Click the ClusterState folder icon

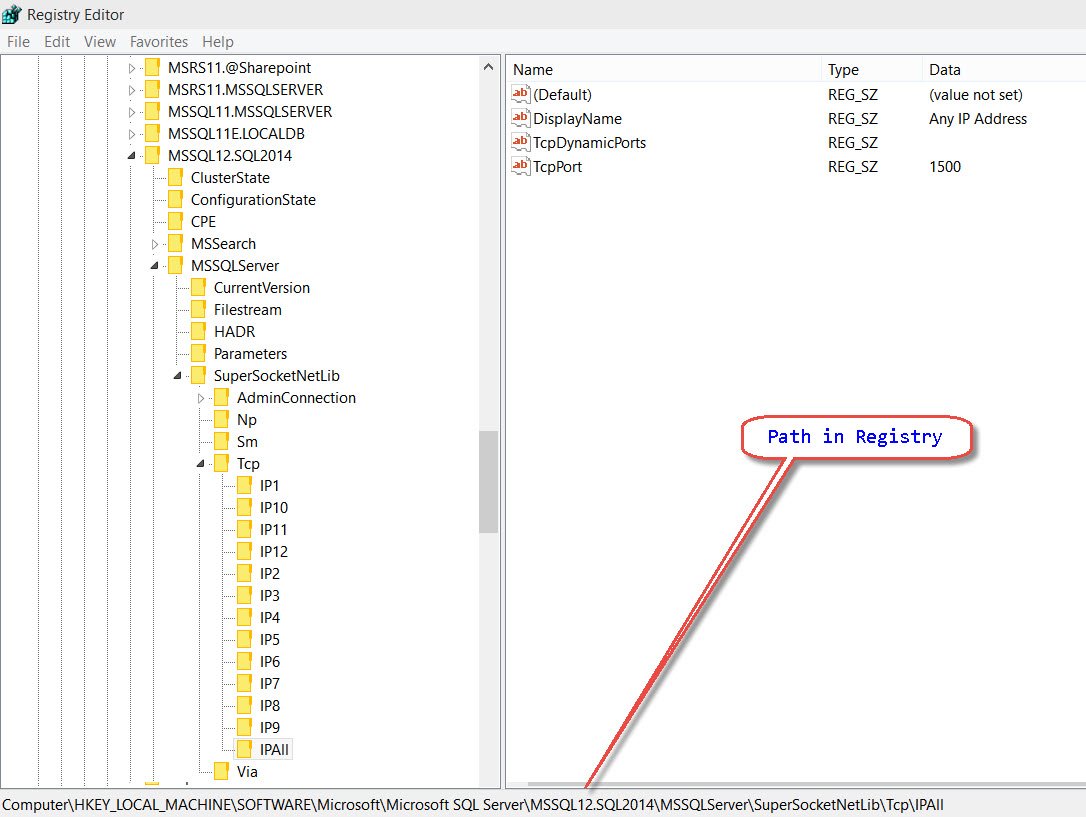176,178
